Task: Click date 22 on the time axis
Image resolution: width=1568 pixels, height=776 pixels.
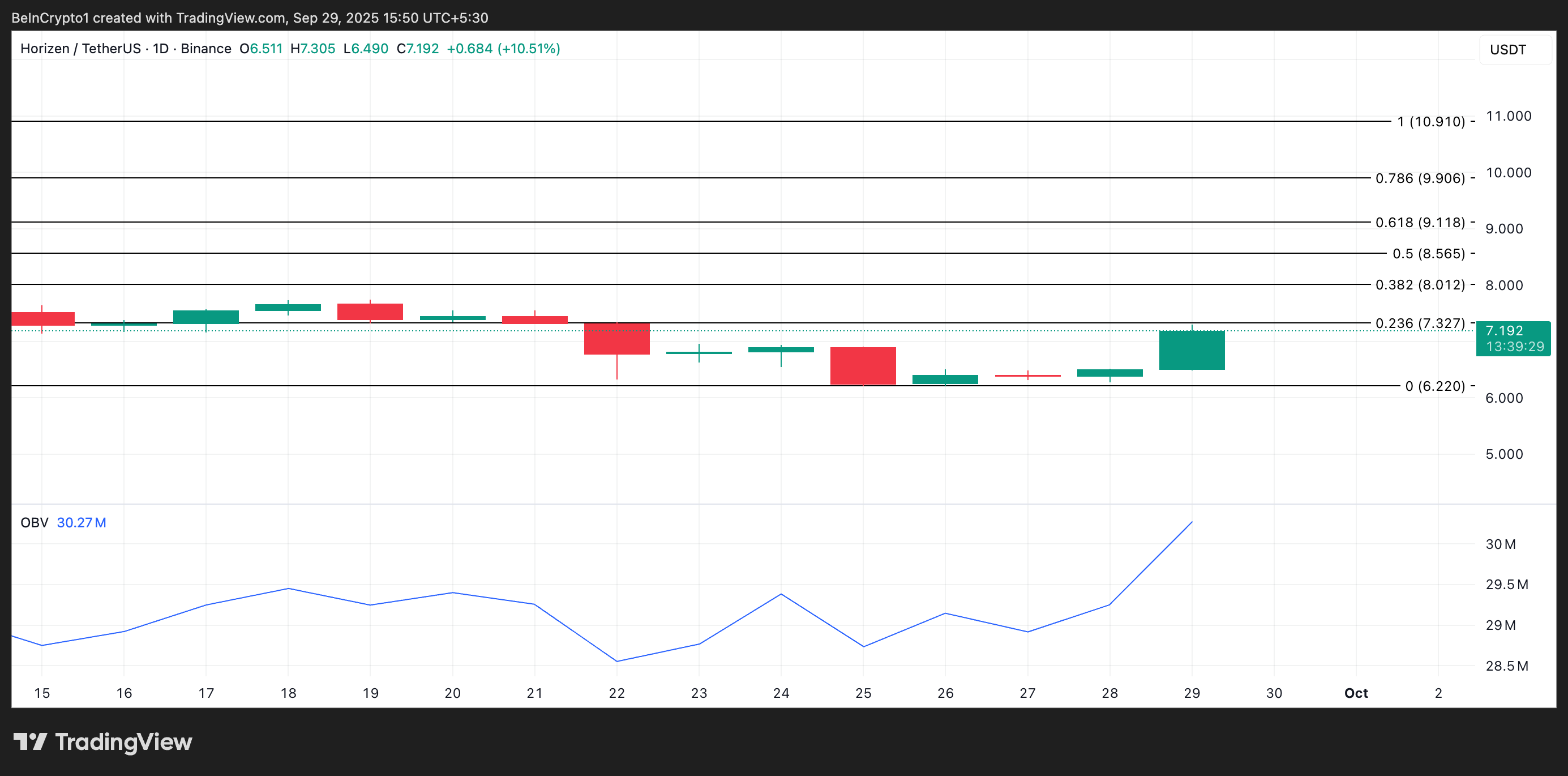Action: [616, 693]
